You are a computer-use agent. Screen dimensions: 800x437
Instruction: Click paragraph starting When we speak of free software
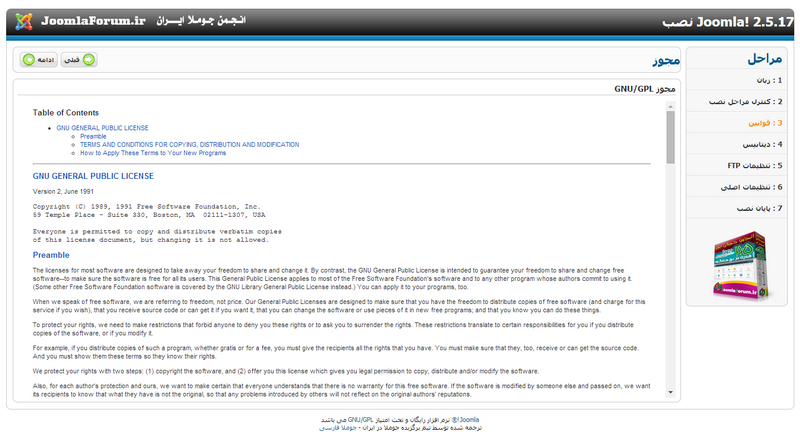point(339,306)
